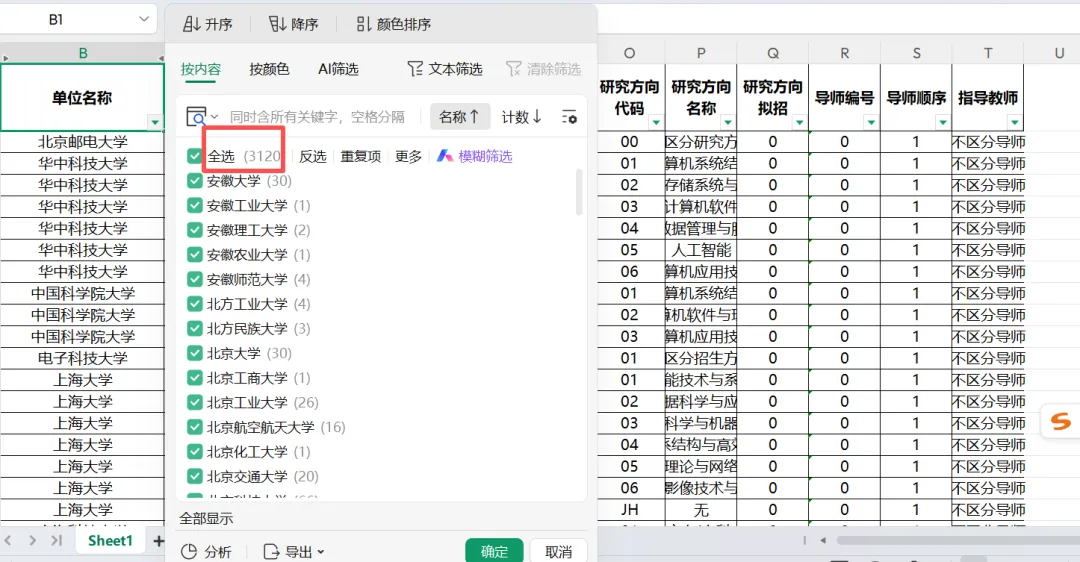Open 模糊筛选 fuzzy filter
The image size is (1080, 562).
coord(475,156)
